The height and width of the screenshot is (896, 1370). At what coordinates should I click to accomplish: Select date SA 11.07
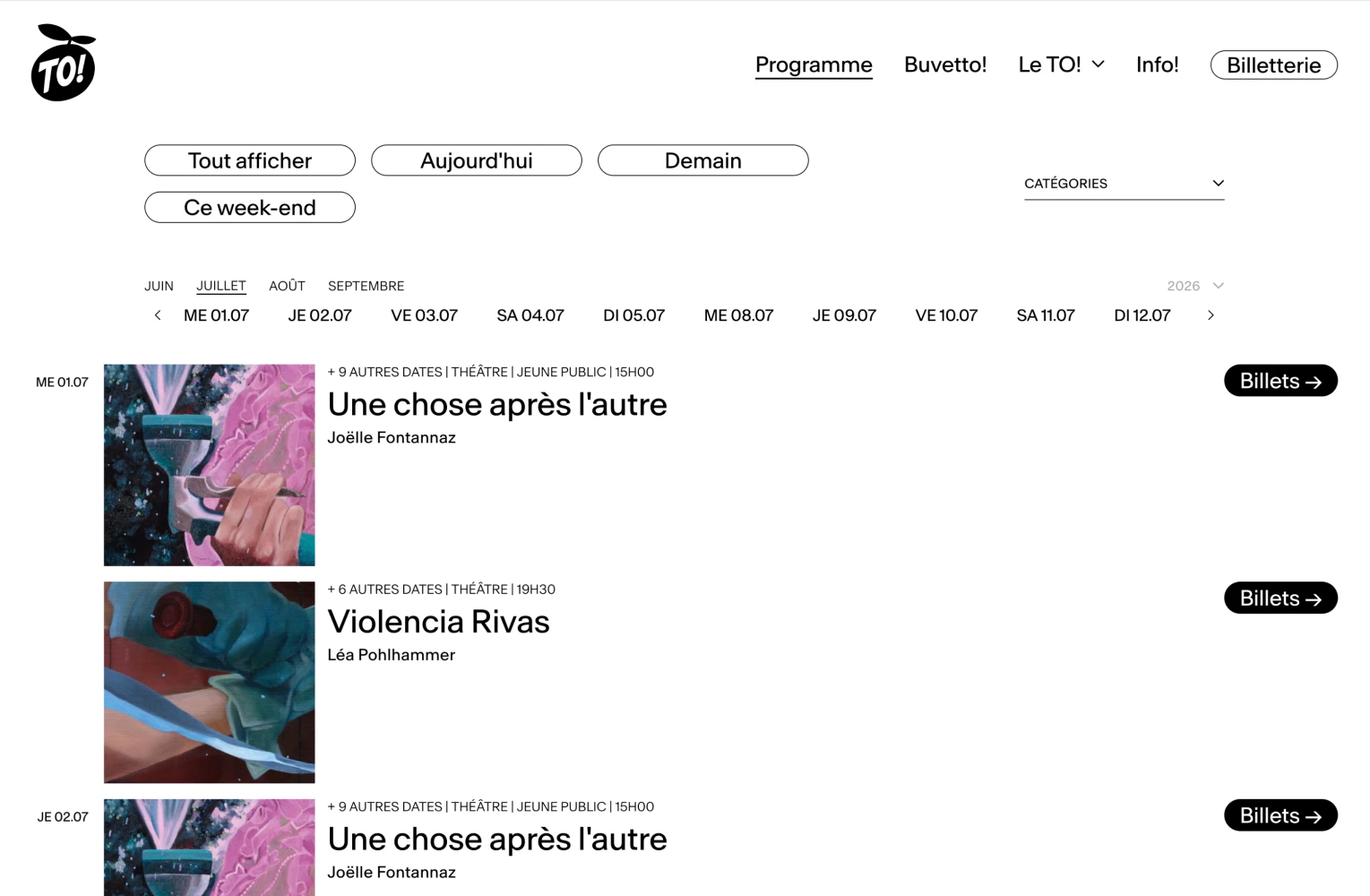pos(1046,315)
